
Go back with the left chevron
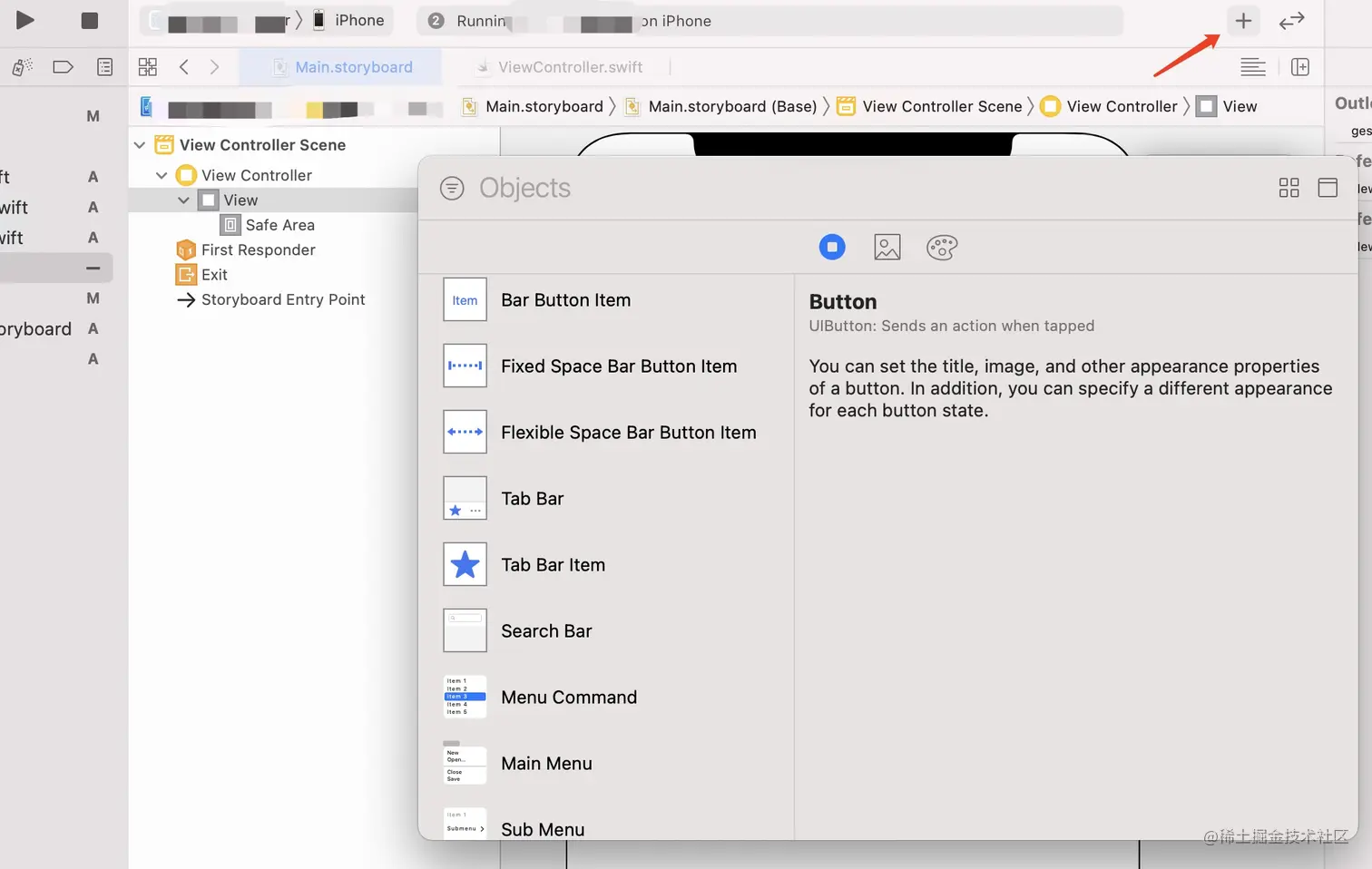(184, 67)
